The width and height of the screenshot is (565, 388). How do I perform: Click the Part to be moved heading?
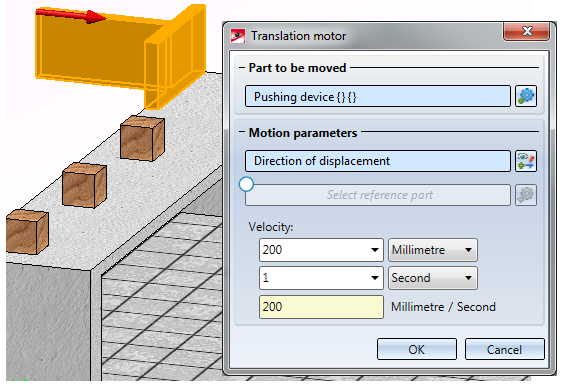(x=297, y=68)
